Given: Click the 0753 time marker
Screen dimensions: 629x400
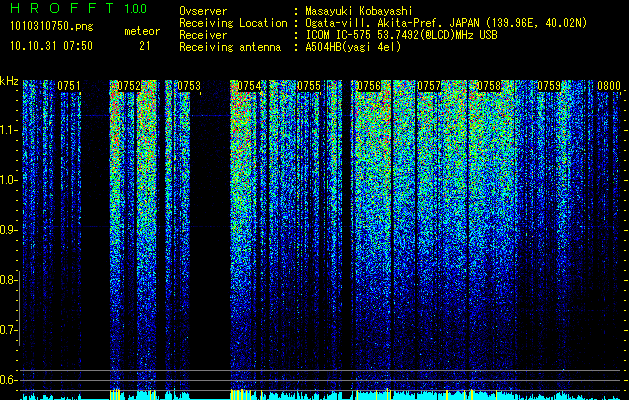Looking at the screenshot, I should (189, 86).
